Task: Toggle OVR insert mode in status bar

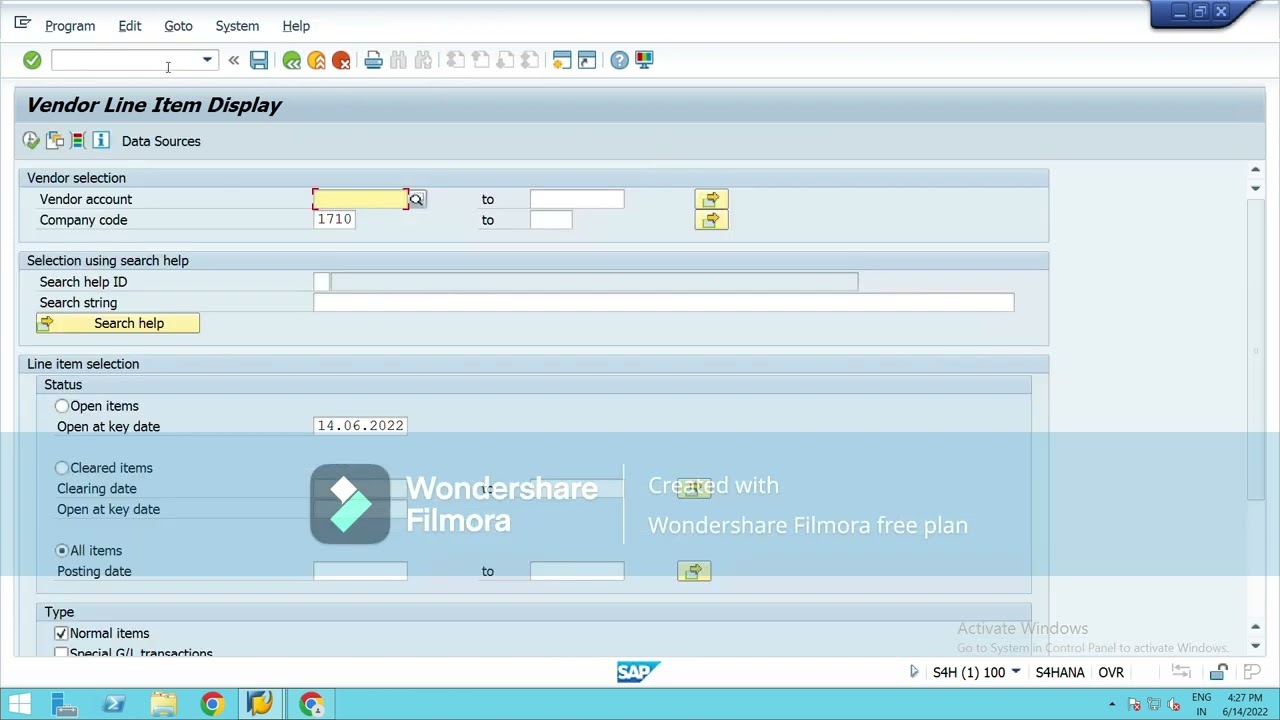Action: point(1111,672)
